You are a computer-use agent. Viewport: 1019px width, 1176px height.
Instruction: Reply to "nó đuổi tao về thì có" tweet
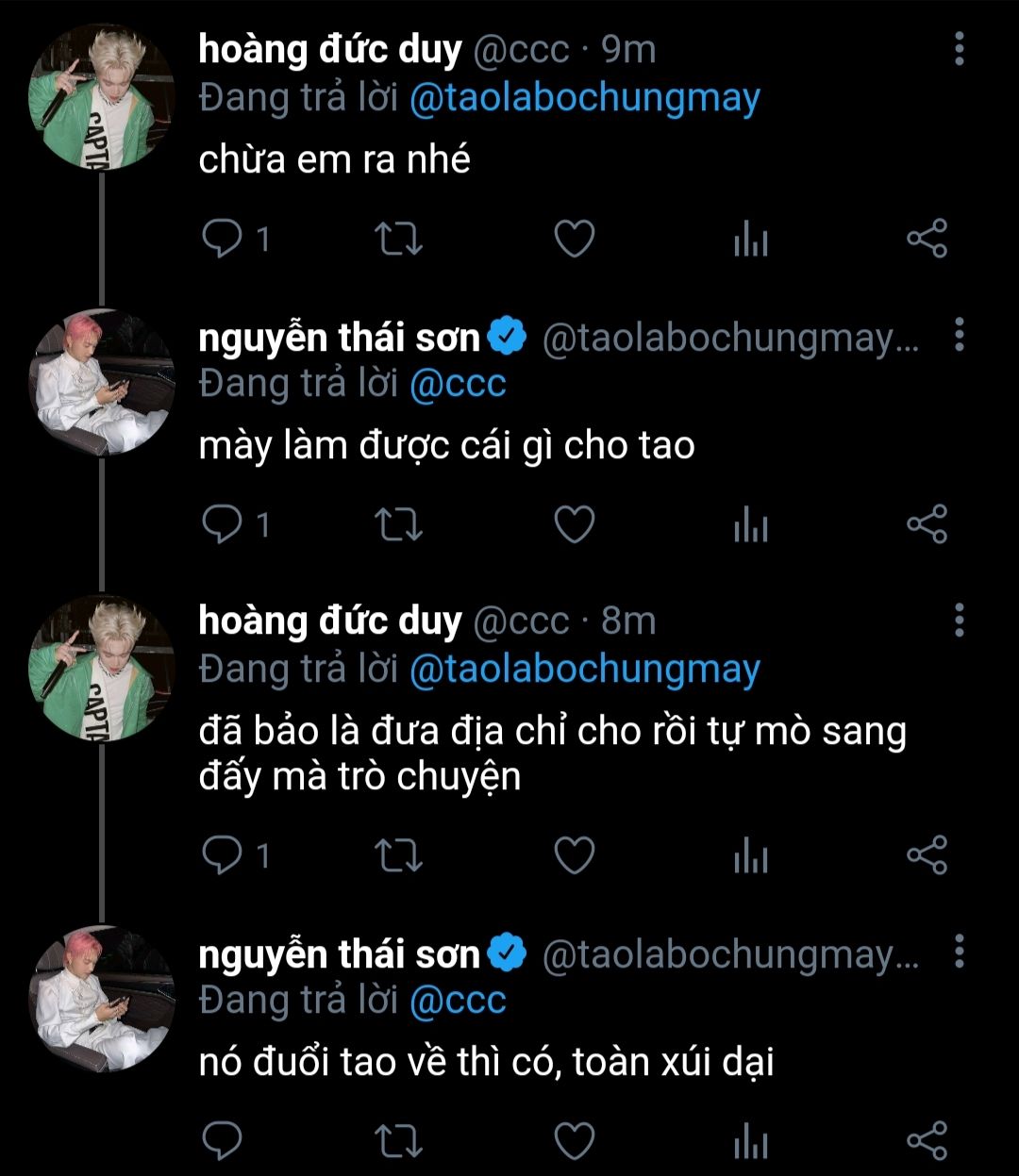(x=223, y=1141)
